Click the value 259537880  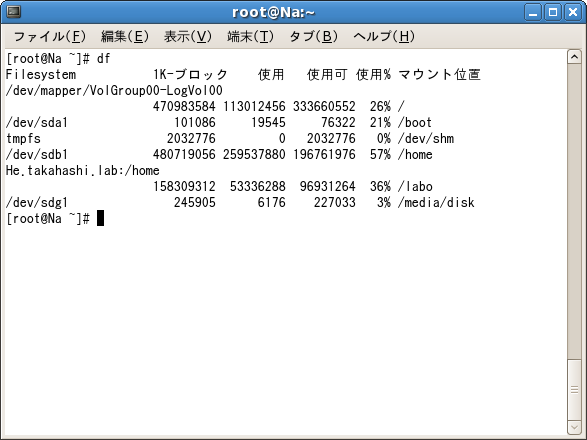254,155
